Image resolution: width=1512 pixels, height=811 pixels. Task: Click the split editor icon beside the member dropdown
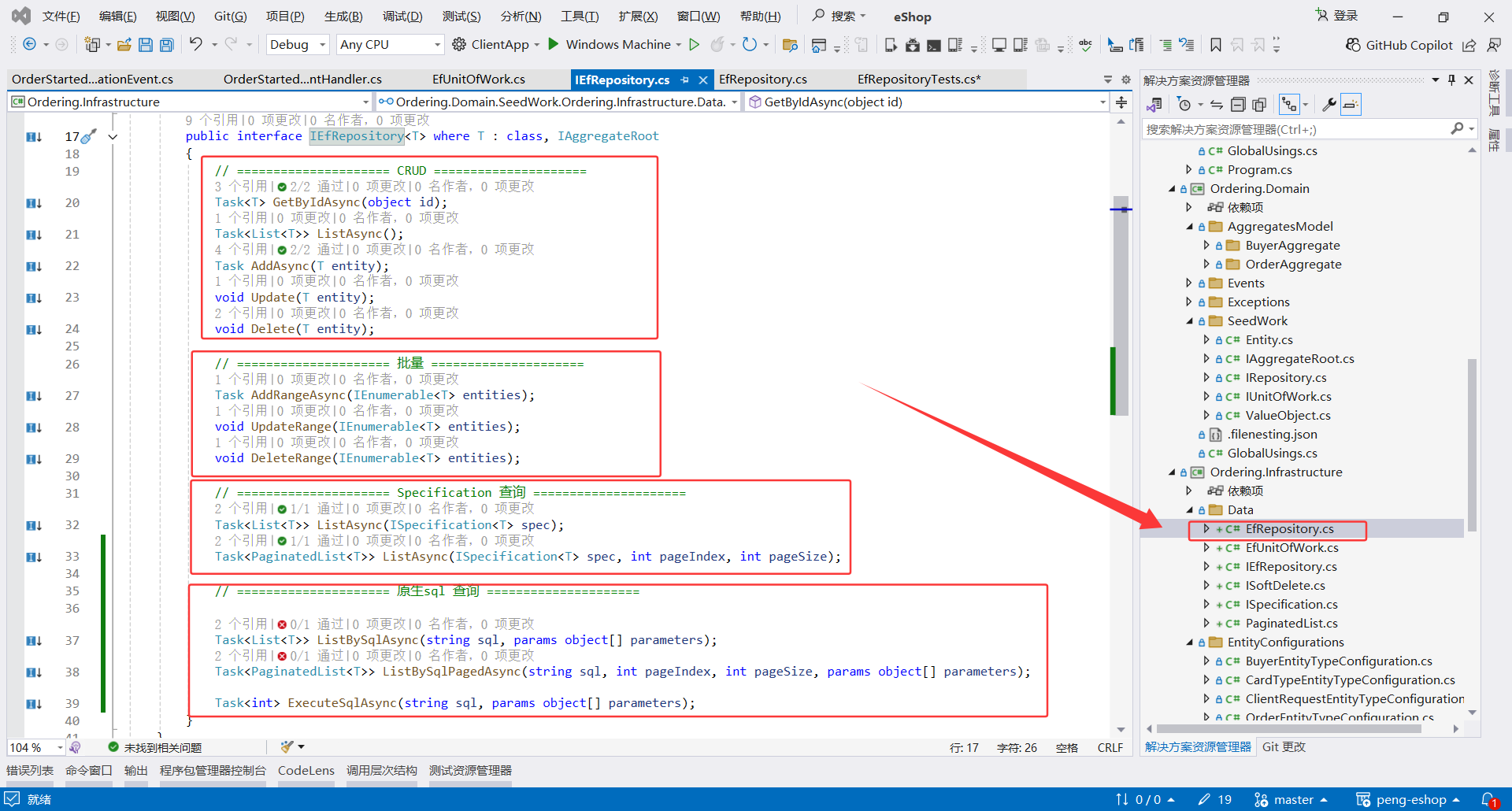pyautogui.click(x=1121, y=102)
